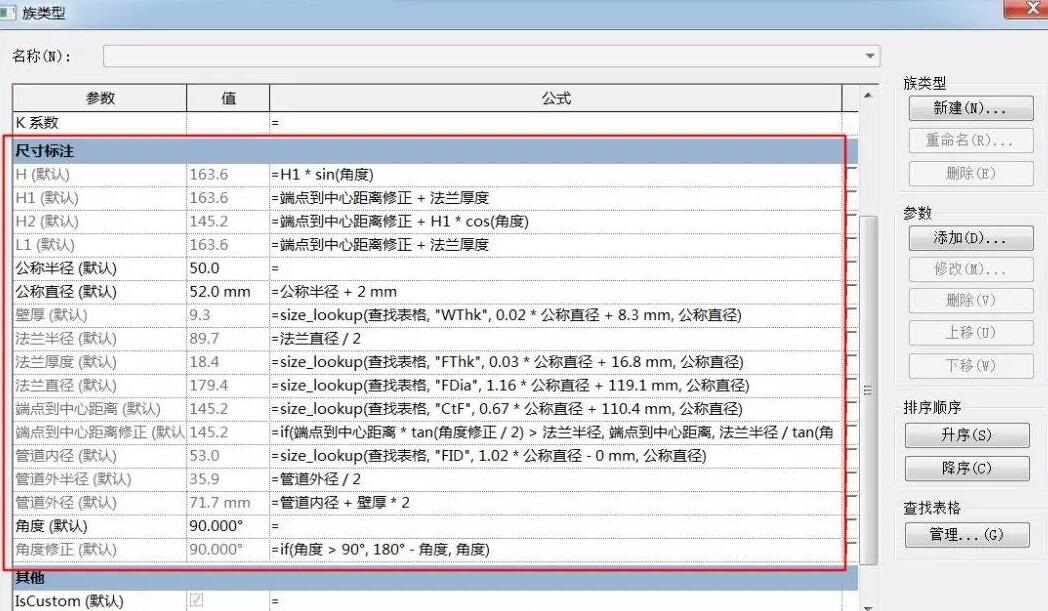Click 下移(W) to move parameter down

(969, 365)
